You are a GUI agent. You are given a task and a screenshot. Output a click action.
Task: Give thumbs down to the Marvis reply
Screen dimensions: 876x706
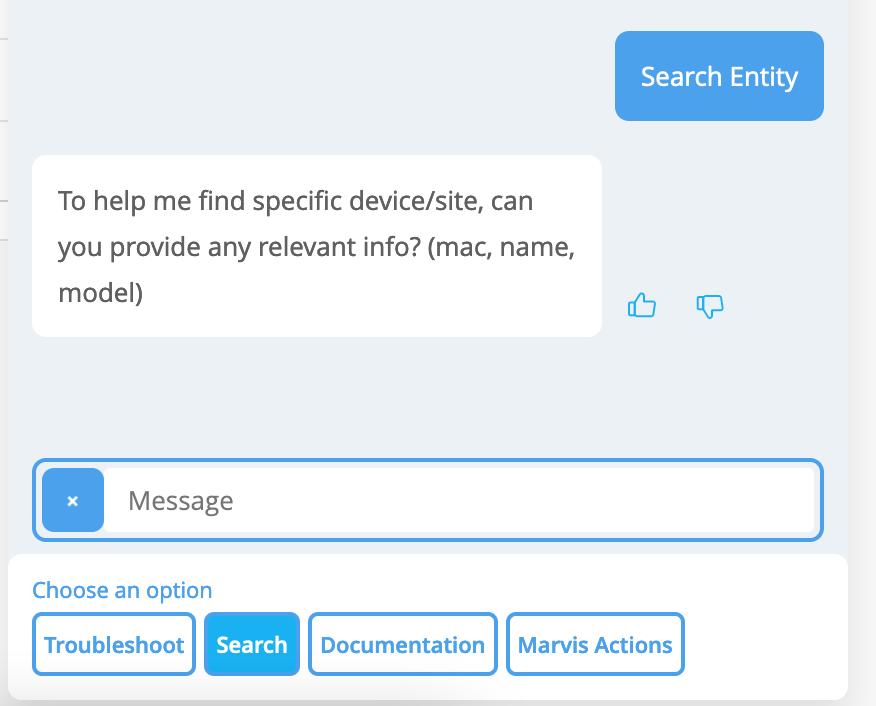click(709, 306)
